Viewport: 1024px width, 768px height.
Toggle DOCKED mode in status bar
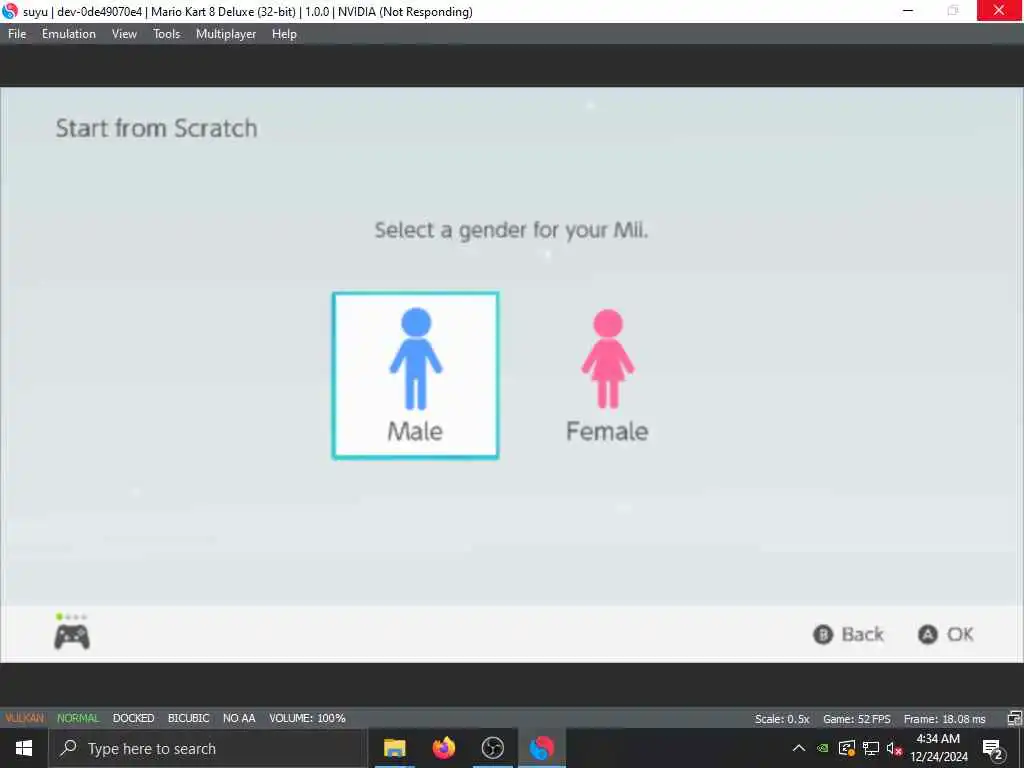coord(133,718)
